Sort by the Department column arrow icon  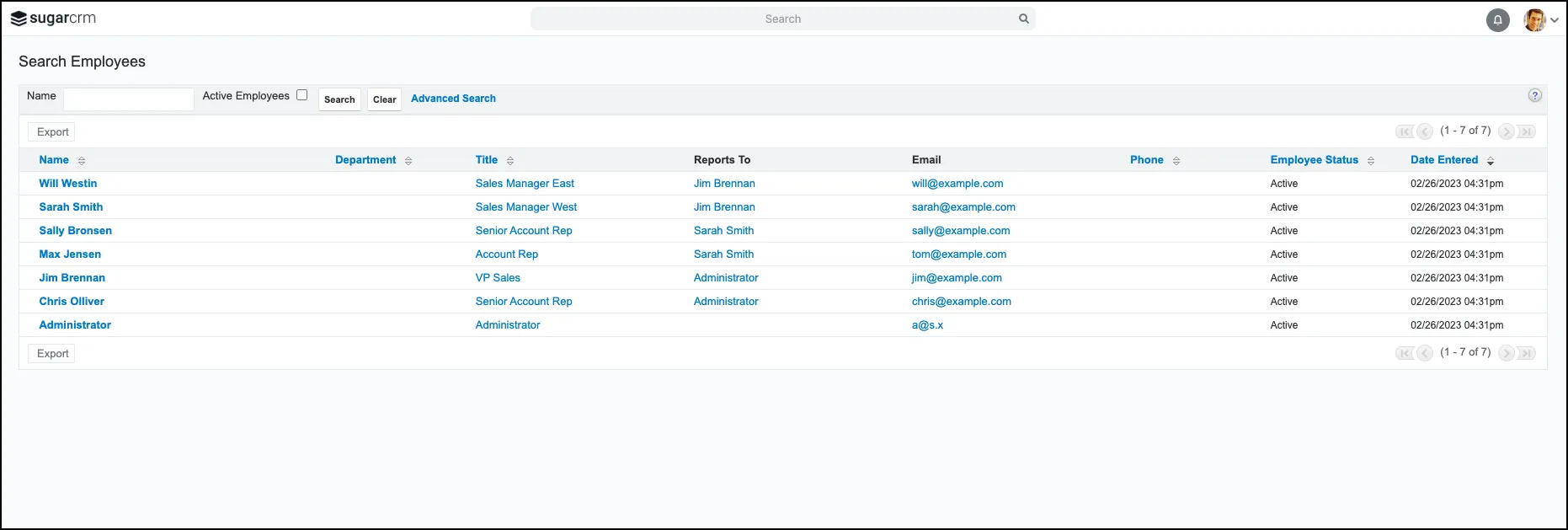[408, 161]
